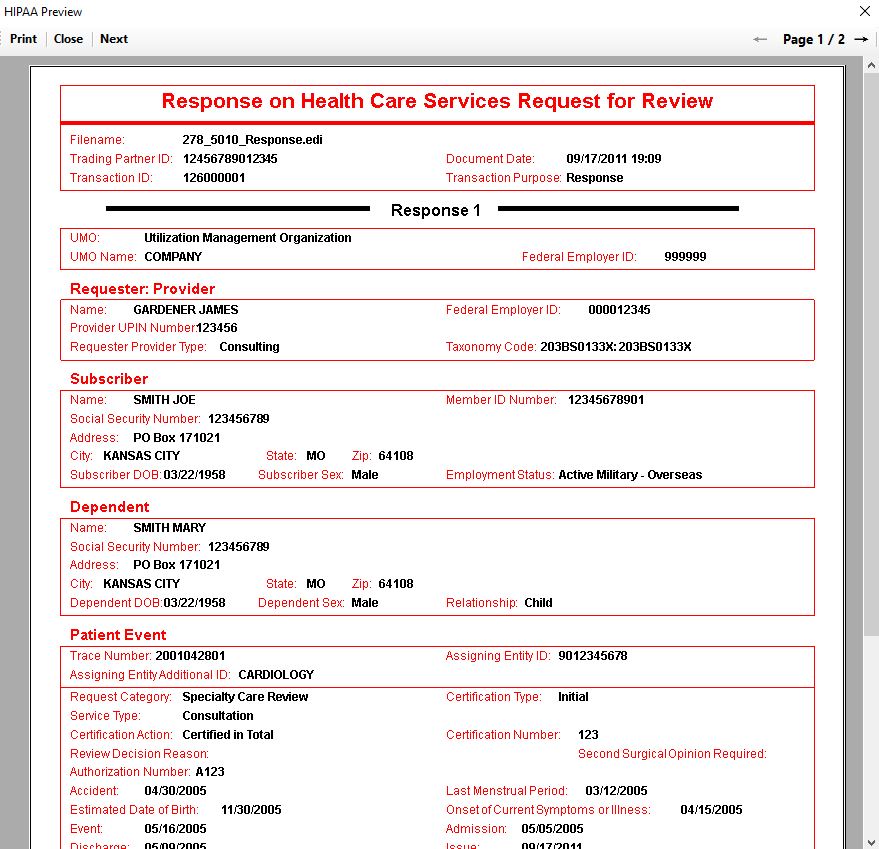Click the scrollbar up arrow
This screenshot has height=849, width=879.
871,65
